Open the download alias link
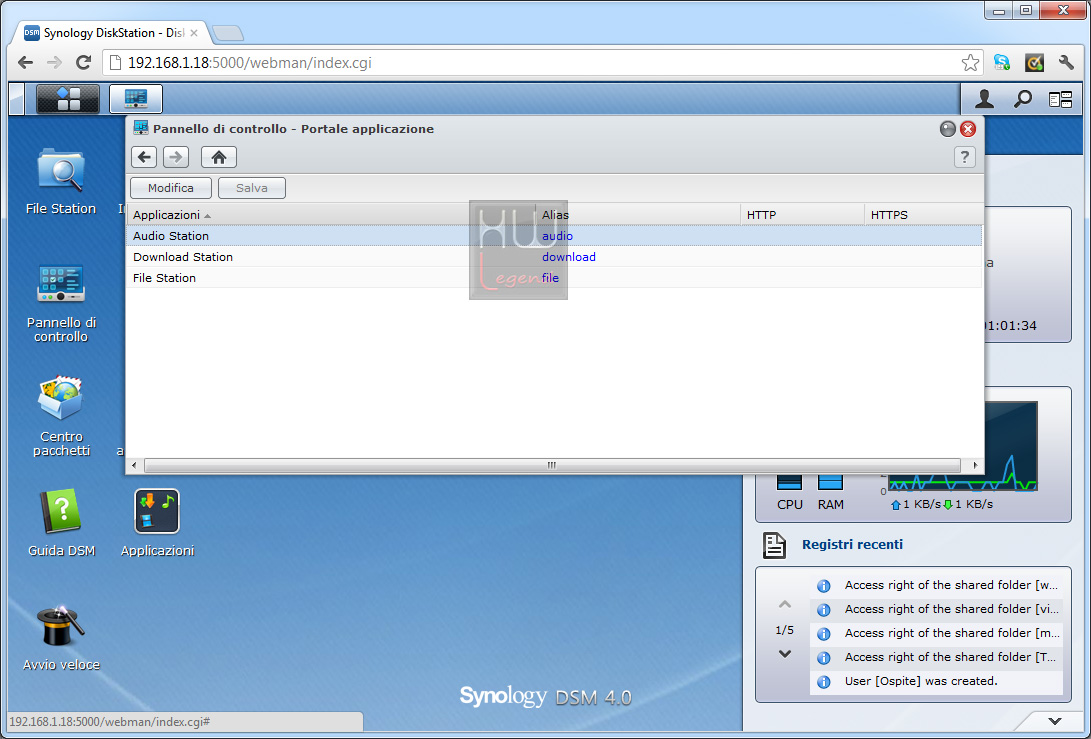 [569, 257]
